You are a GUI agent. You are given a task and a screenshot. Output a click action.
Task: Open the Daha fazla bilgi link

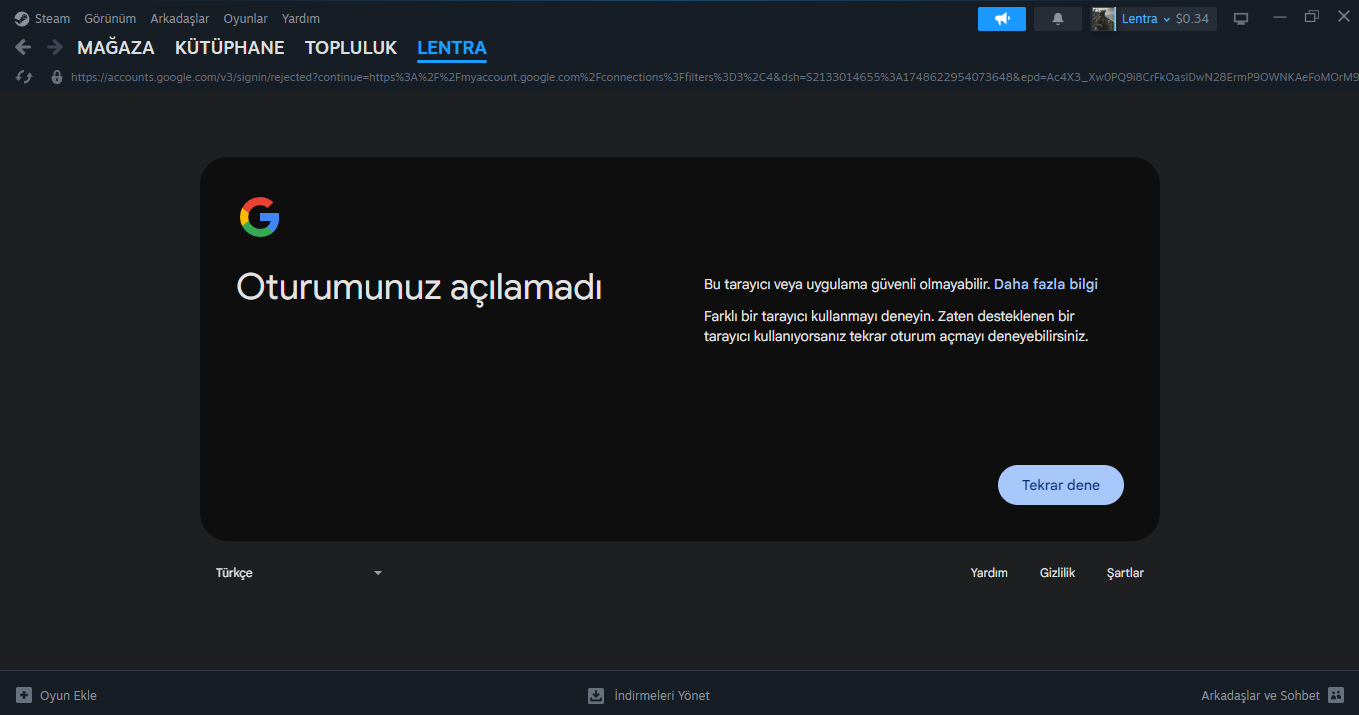coord(1046,285)
